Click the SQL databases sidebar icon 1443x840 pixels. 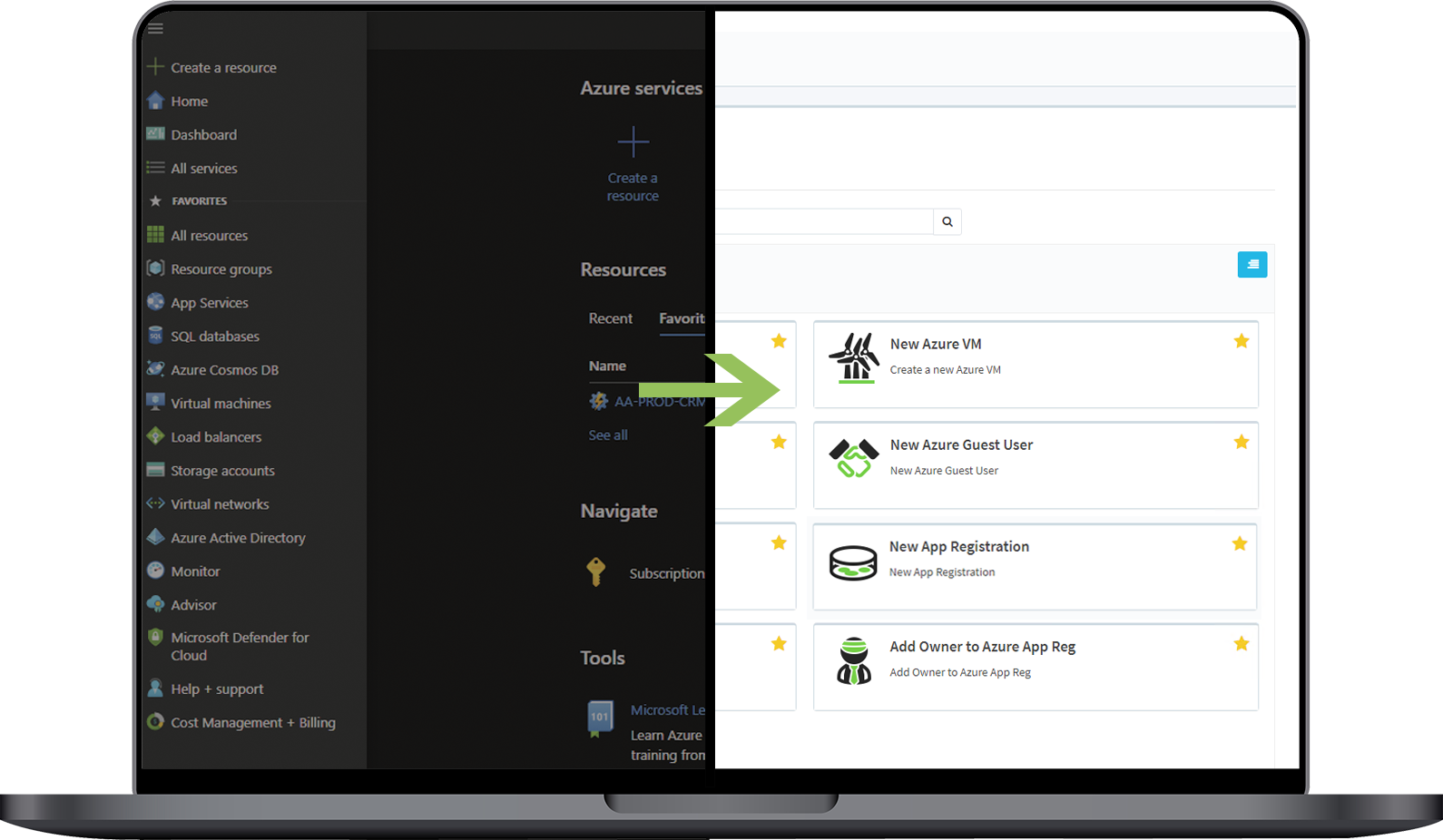156,336
